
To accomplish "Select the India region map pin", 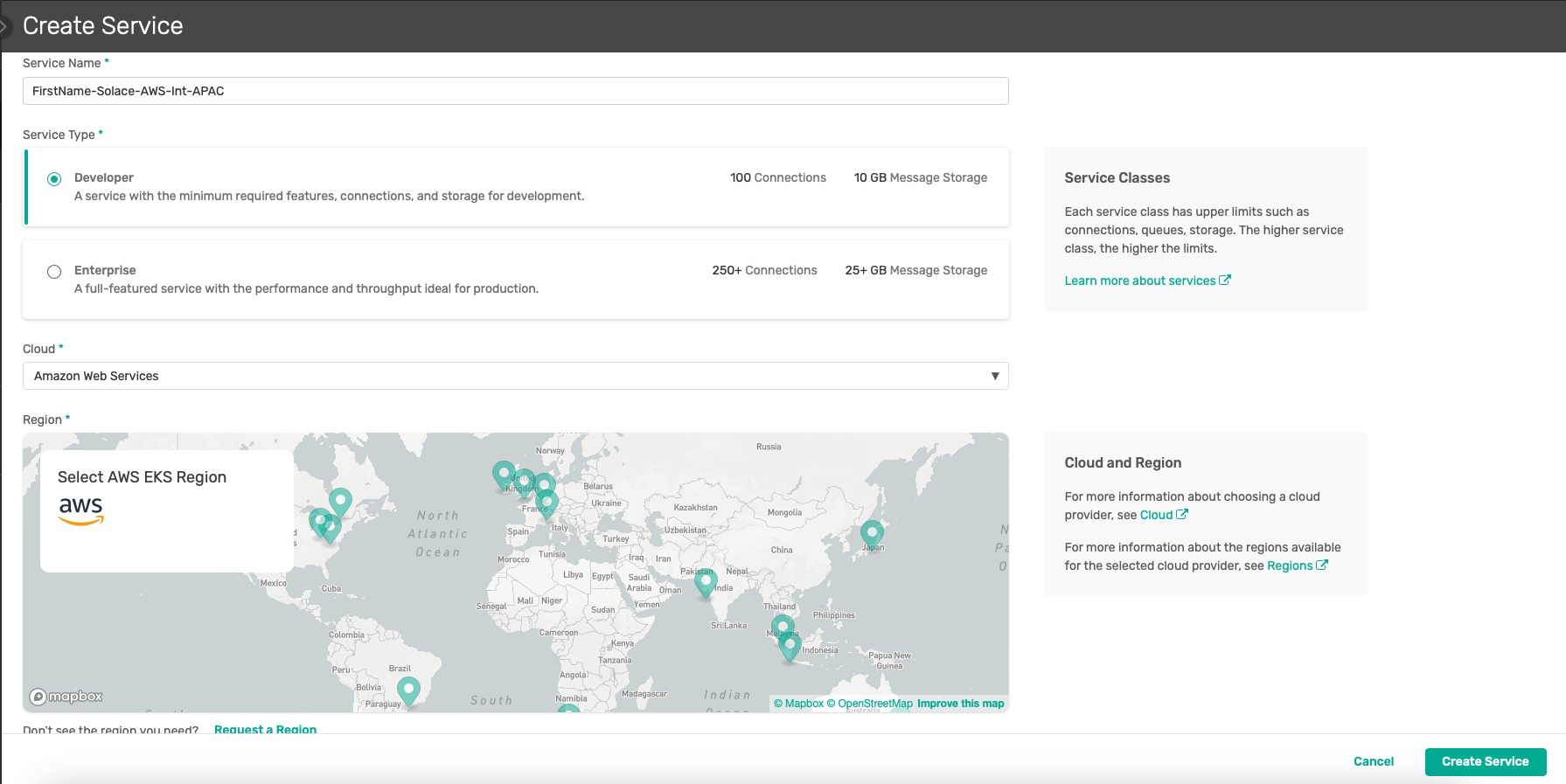I will pyautogui.click(x=706, y=579).
